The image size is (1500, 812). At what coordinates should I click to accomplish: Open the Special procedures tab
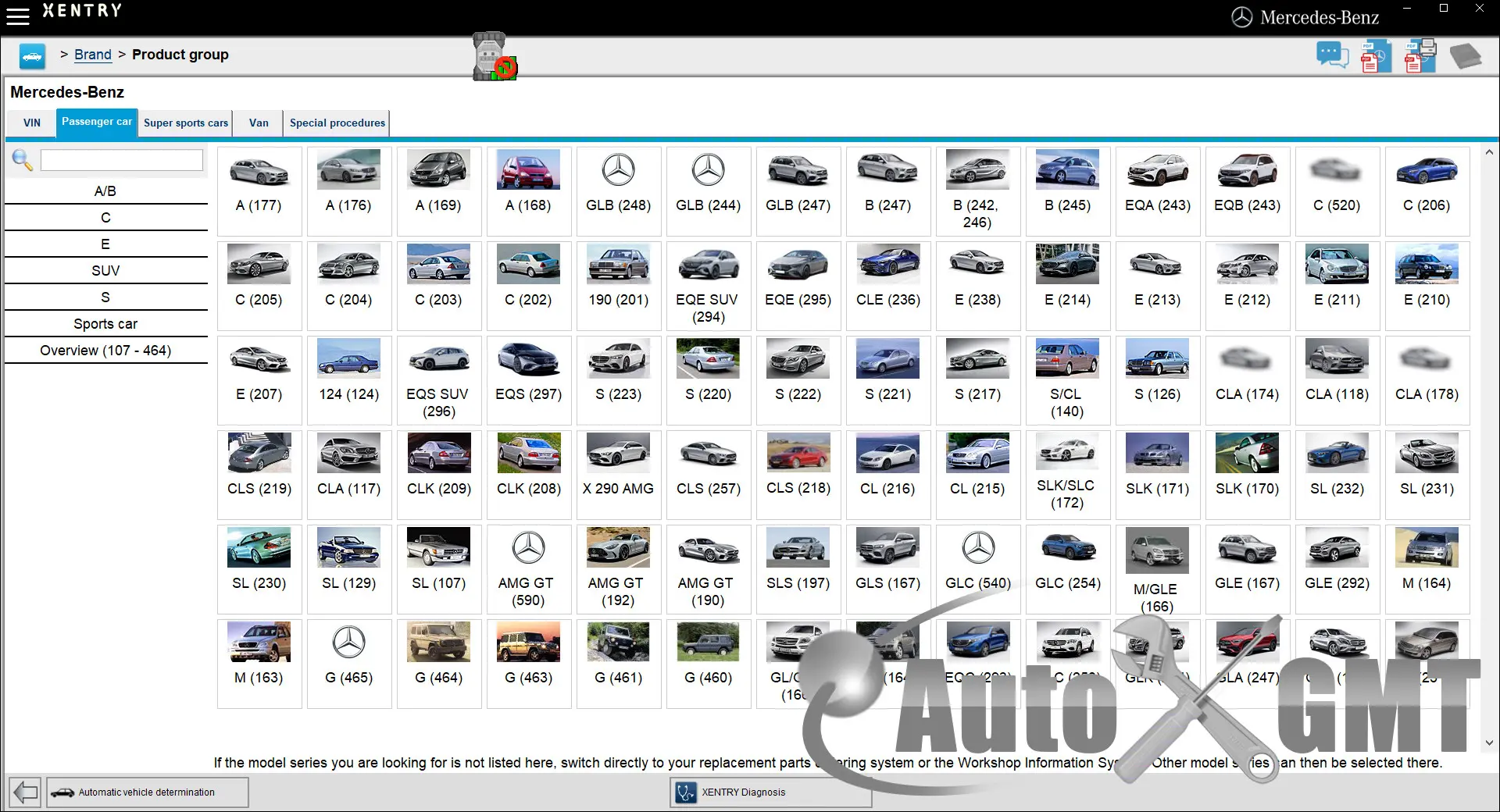[337, 123]
